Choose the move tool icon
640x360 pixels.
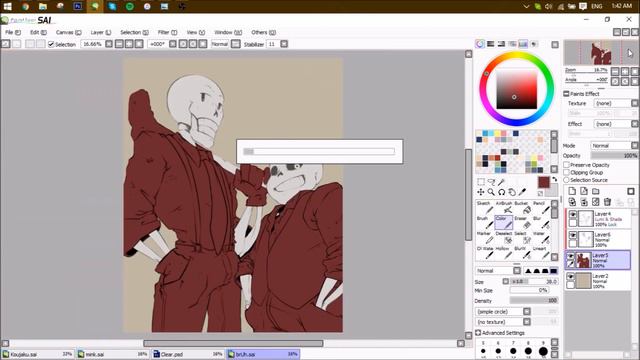pyautogui.click(x=481, y=192)
